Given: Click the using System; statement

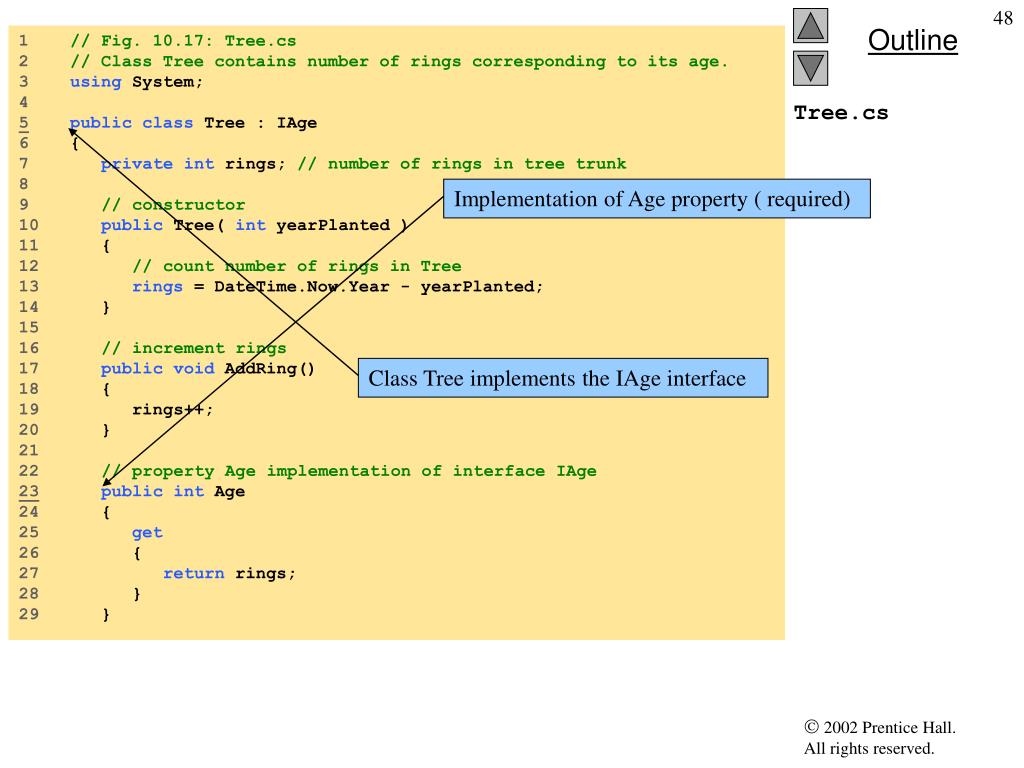Looking at the screenshot, I should click(x=136, y=82).
